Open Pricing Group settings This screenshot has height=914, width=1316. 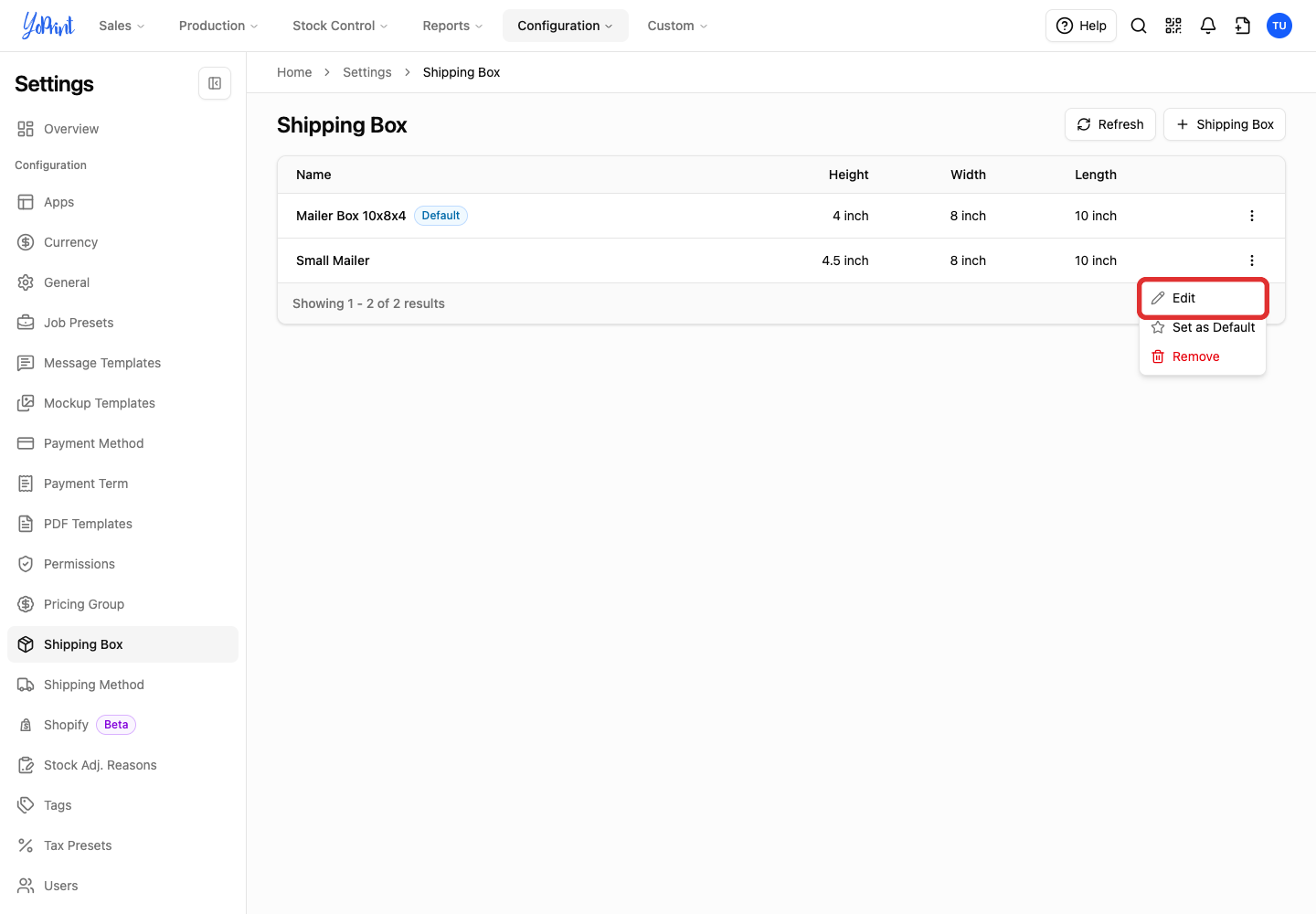pyautogui.click(x=122, y=604)
